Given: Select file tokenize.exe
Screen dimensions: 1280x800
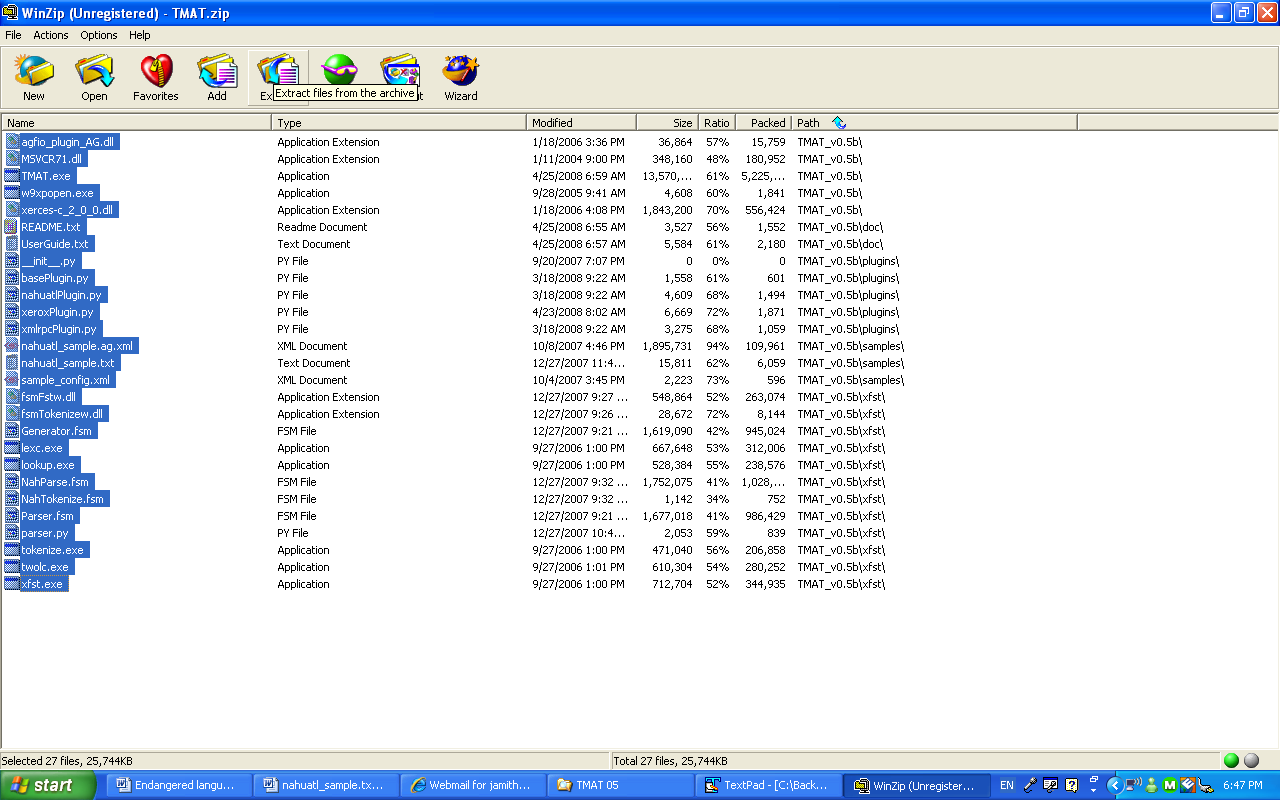Looking at the screenshot, I should pyautogui.click(x=53, y=550).
